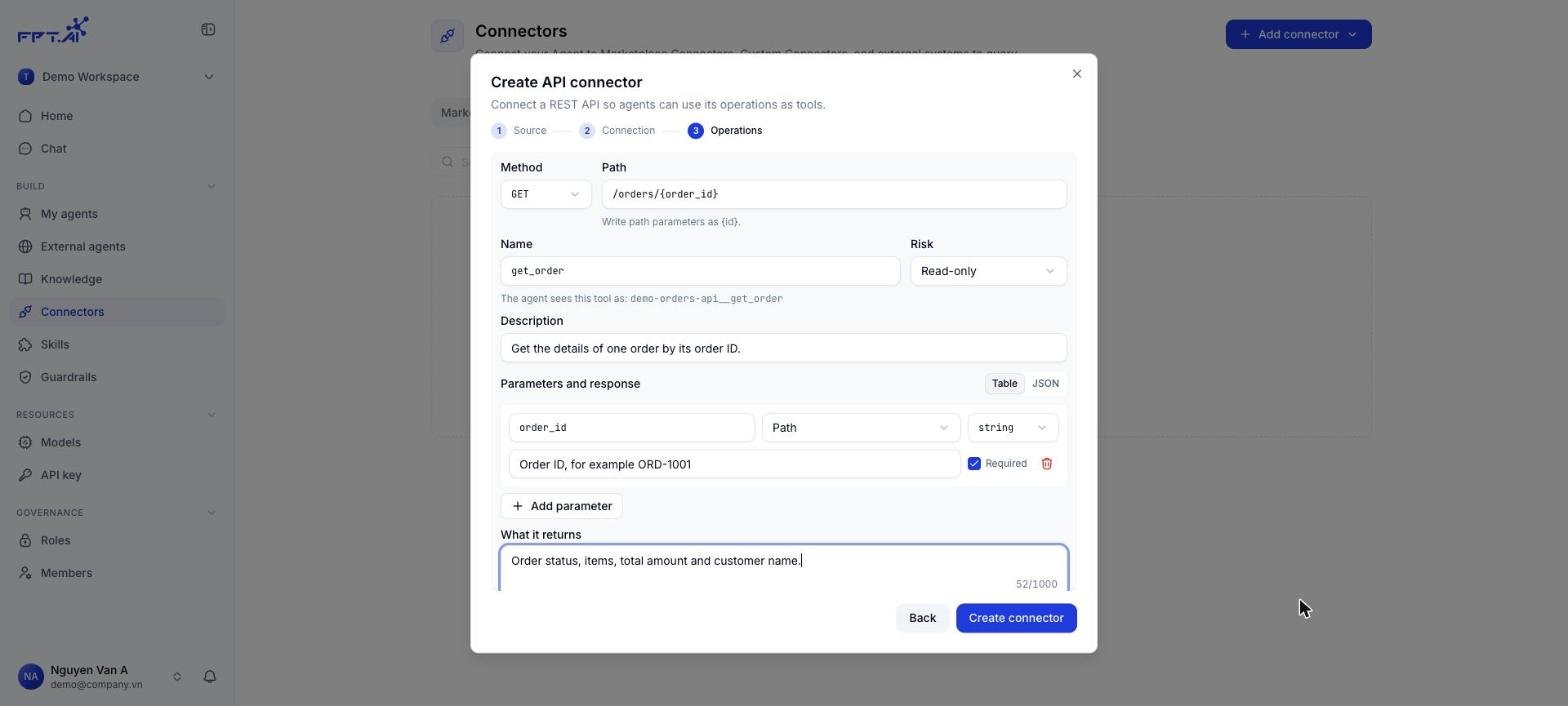Collapse the BUILD section
This screenshot has width=1568, height=706.
point(211,186)
